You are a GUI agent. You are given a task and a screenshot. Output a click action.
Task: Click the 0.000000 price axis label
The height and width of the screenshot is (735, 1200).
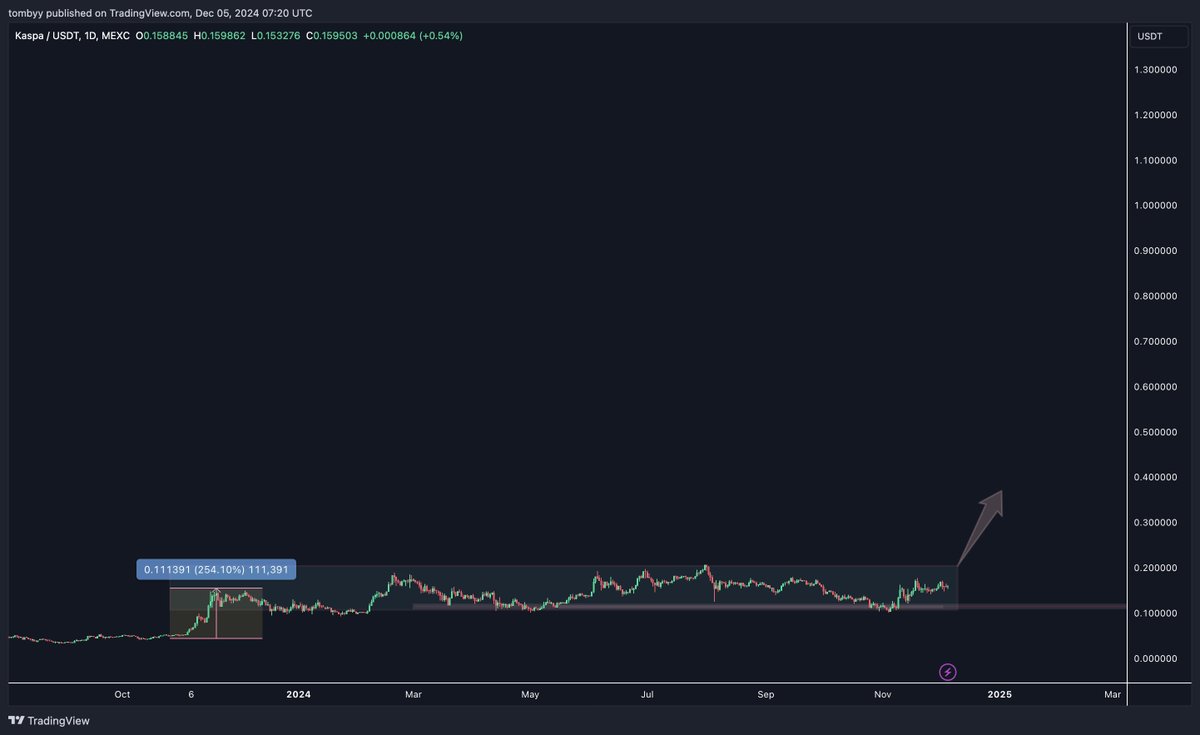[1157, 658]
